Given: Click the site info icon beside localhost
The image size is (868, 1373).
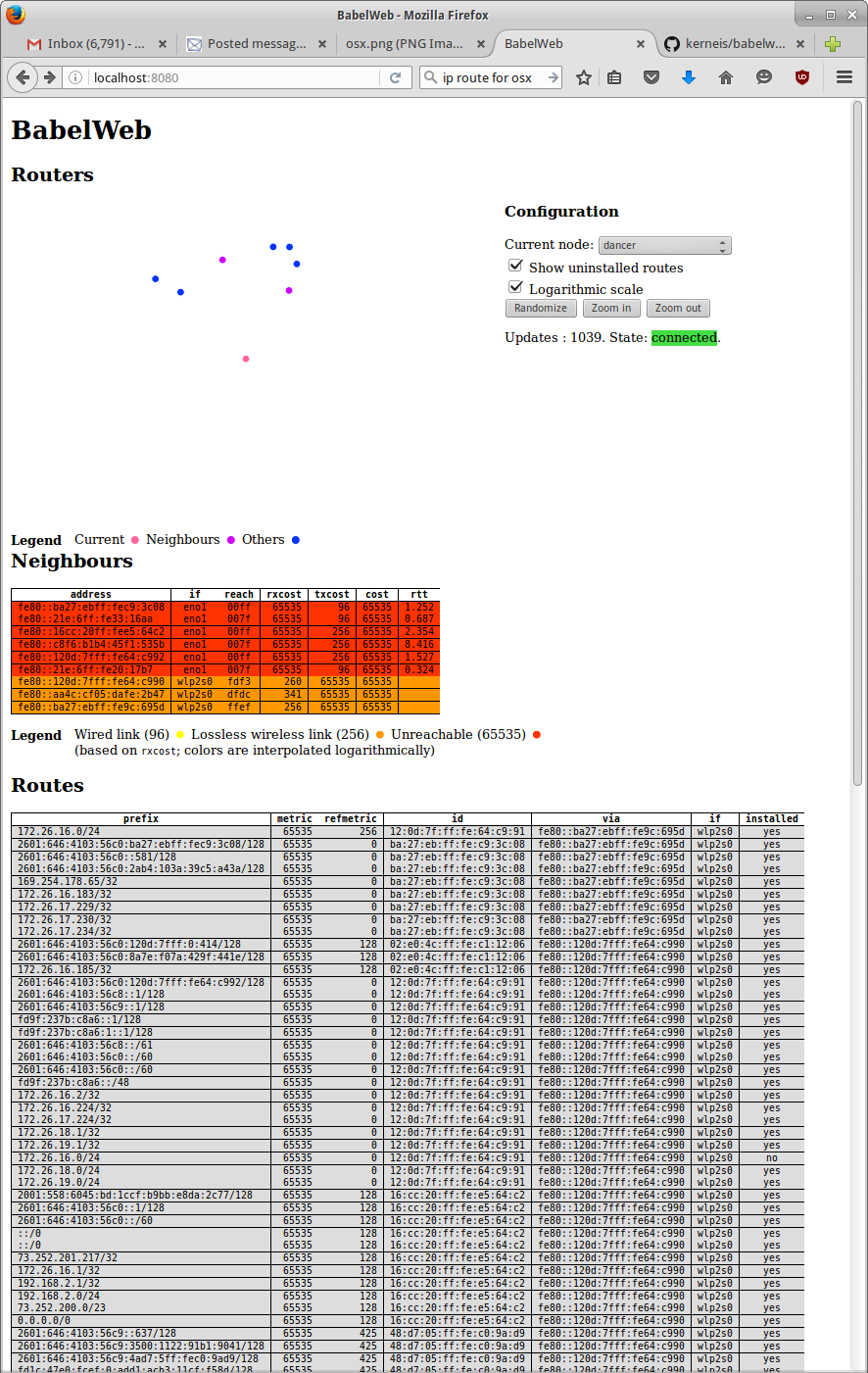Looking at the screenshot, I should [75, 77].
